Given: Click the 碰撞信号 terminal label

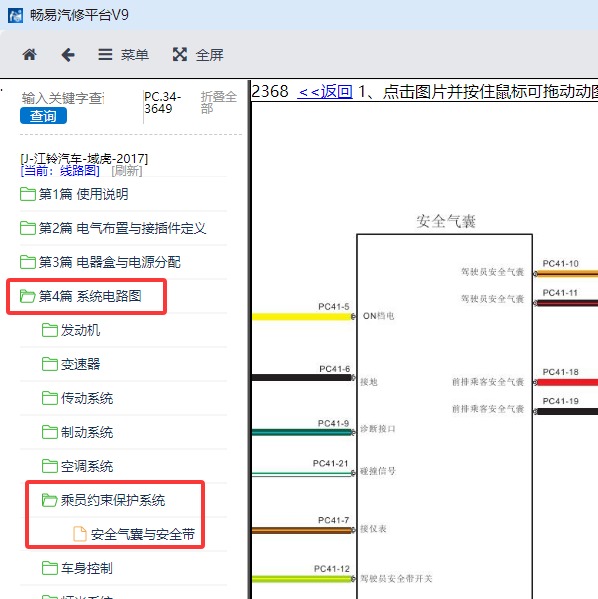Looking at the screenshot, I should click(x=378, y=471).
